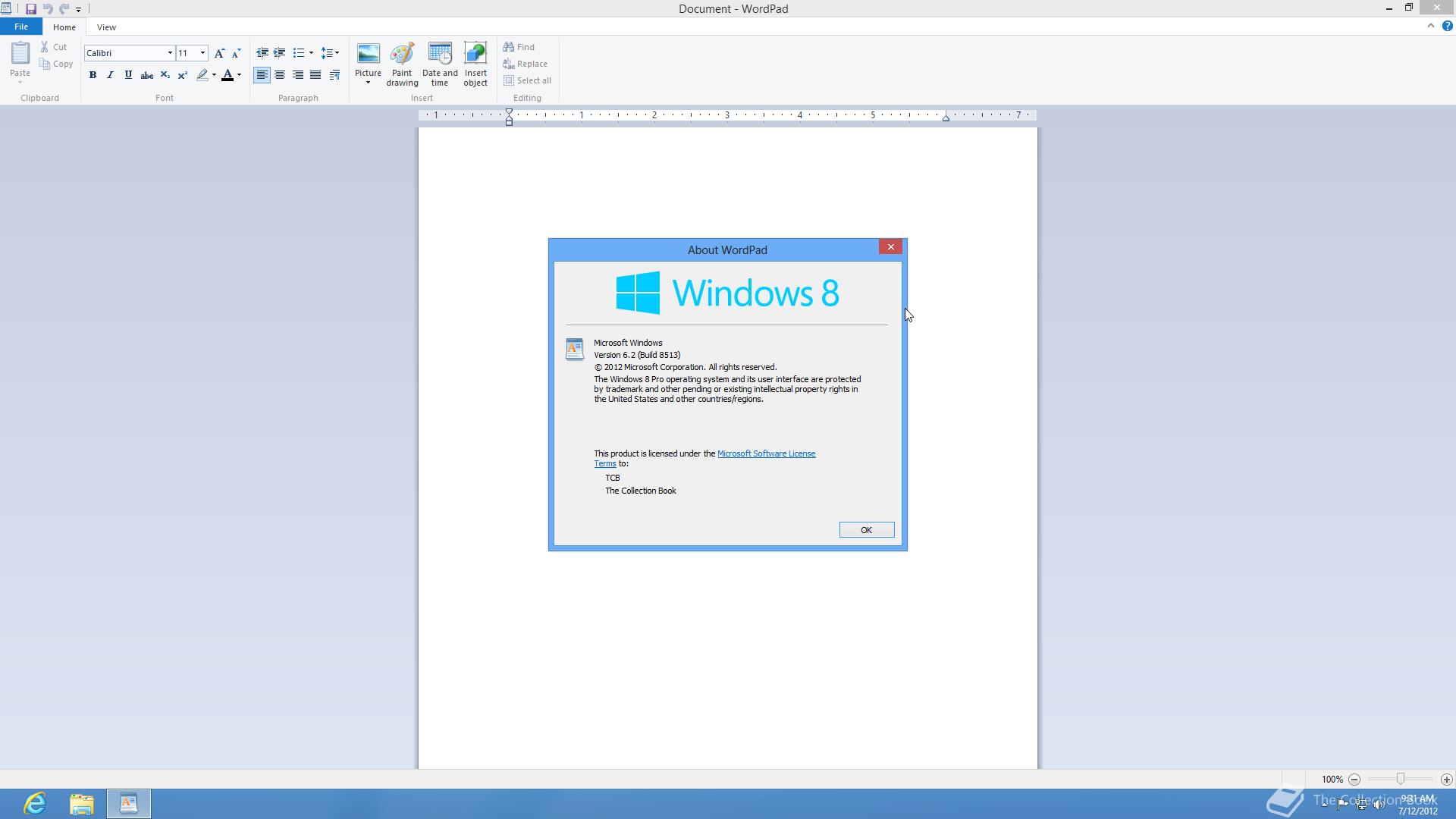Open the font color dropdown arrow
This screenshot has height=819, width=1456.
(239, 75)
